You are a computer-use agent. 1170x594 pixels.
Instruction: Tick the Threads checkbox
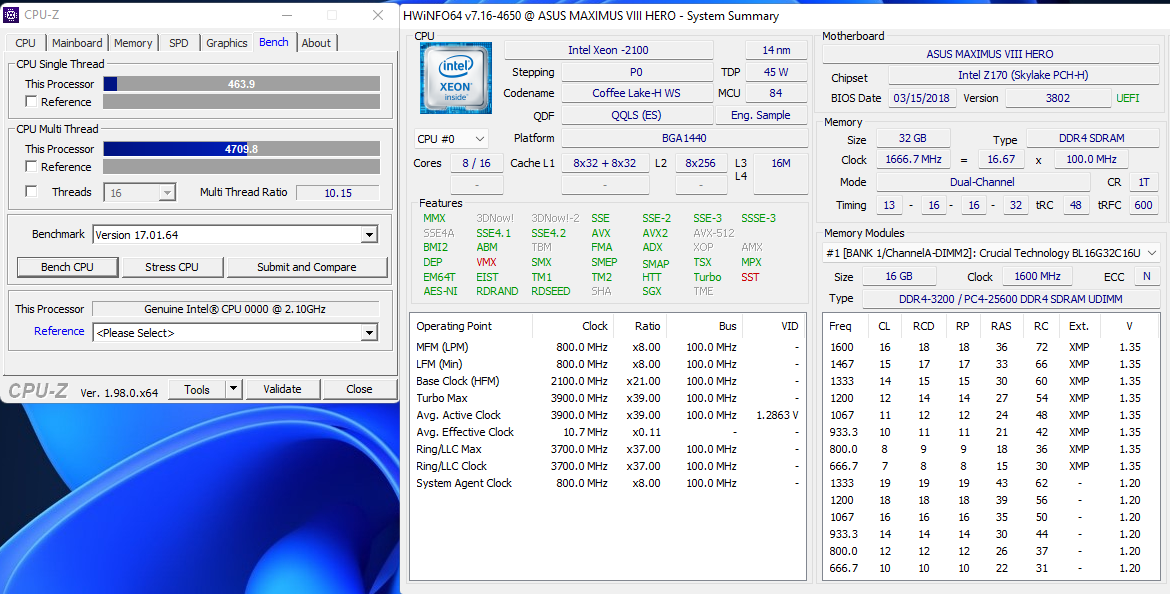click(x=31, y=192)
